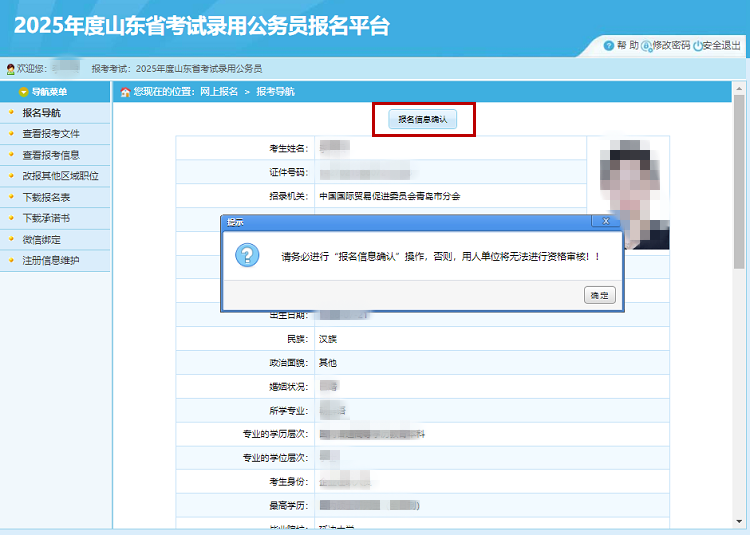750x535 pixels.
Task: Click the 证件号码 label
Action: point(288,173)
